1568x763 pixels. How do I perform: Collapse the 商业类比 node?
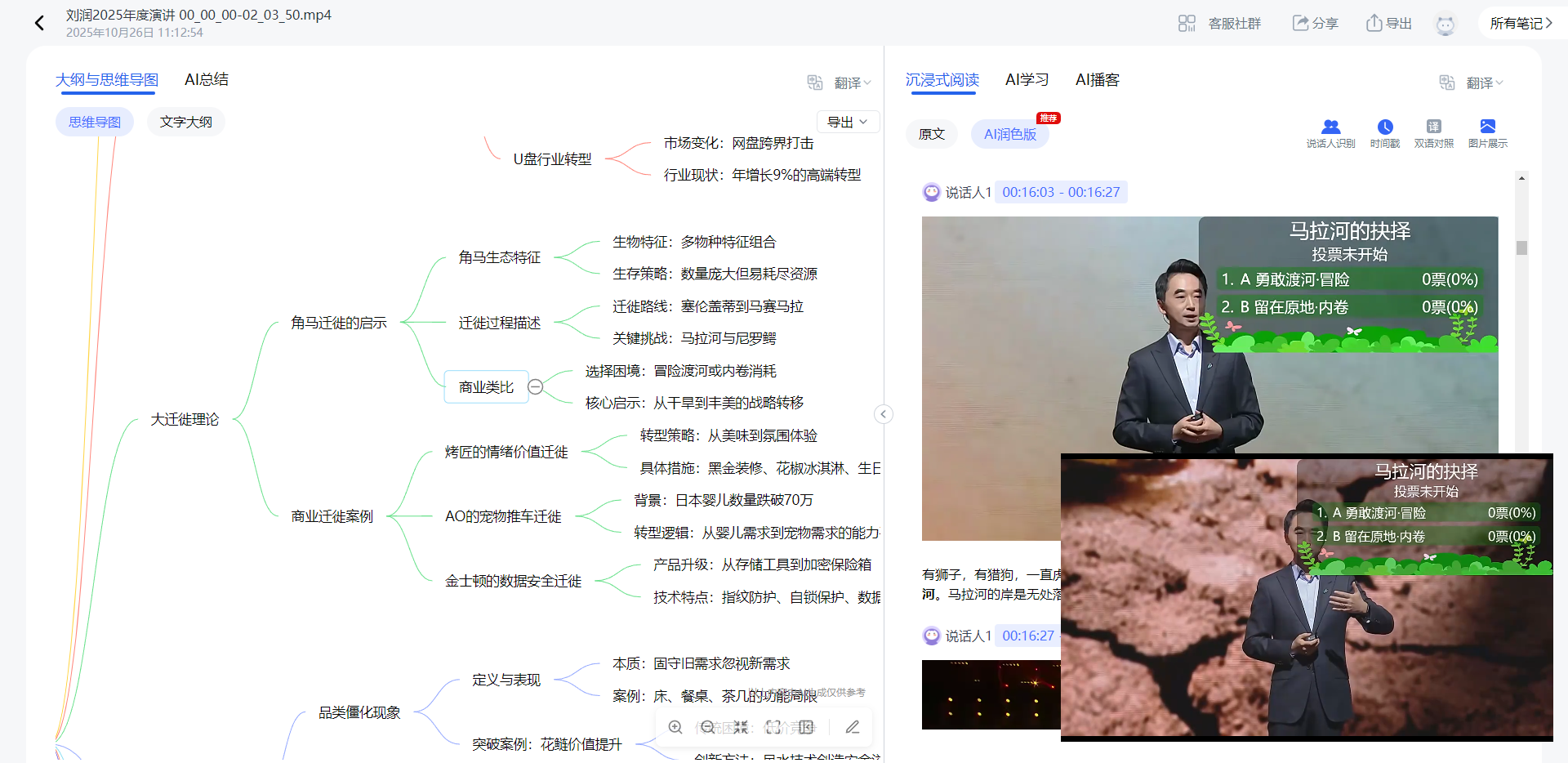coord(535,387)
